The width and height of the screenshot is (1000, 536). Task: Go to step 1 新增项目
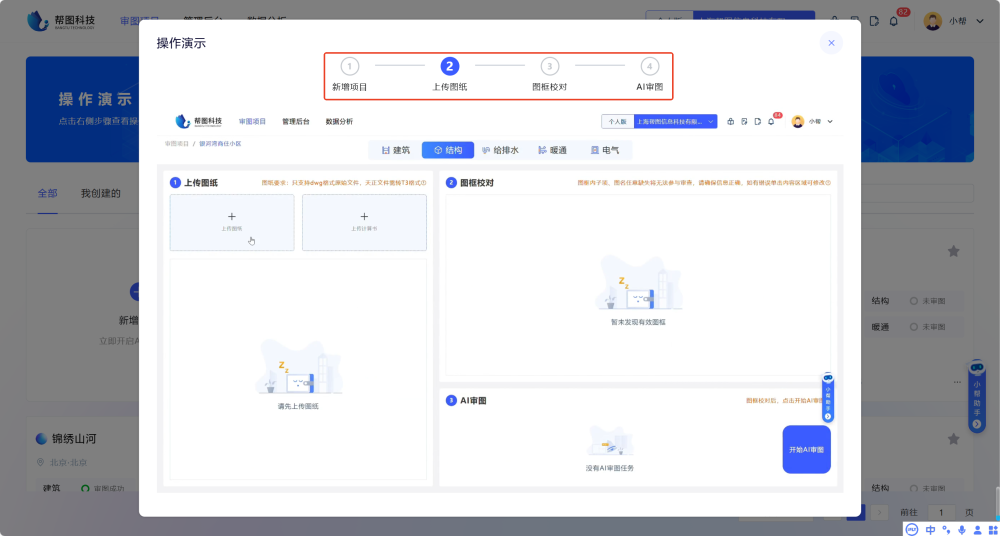tap(349, 67)
